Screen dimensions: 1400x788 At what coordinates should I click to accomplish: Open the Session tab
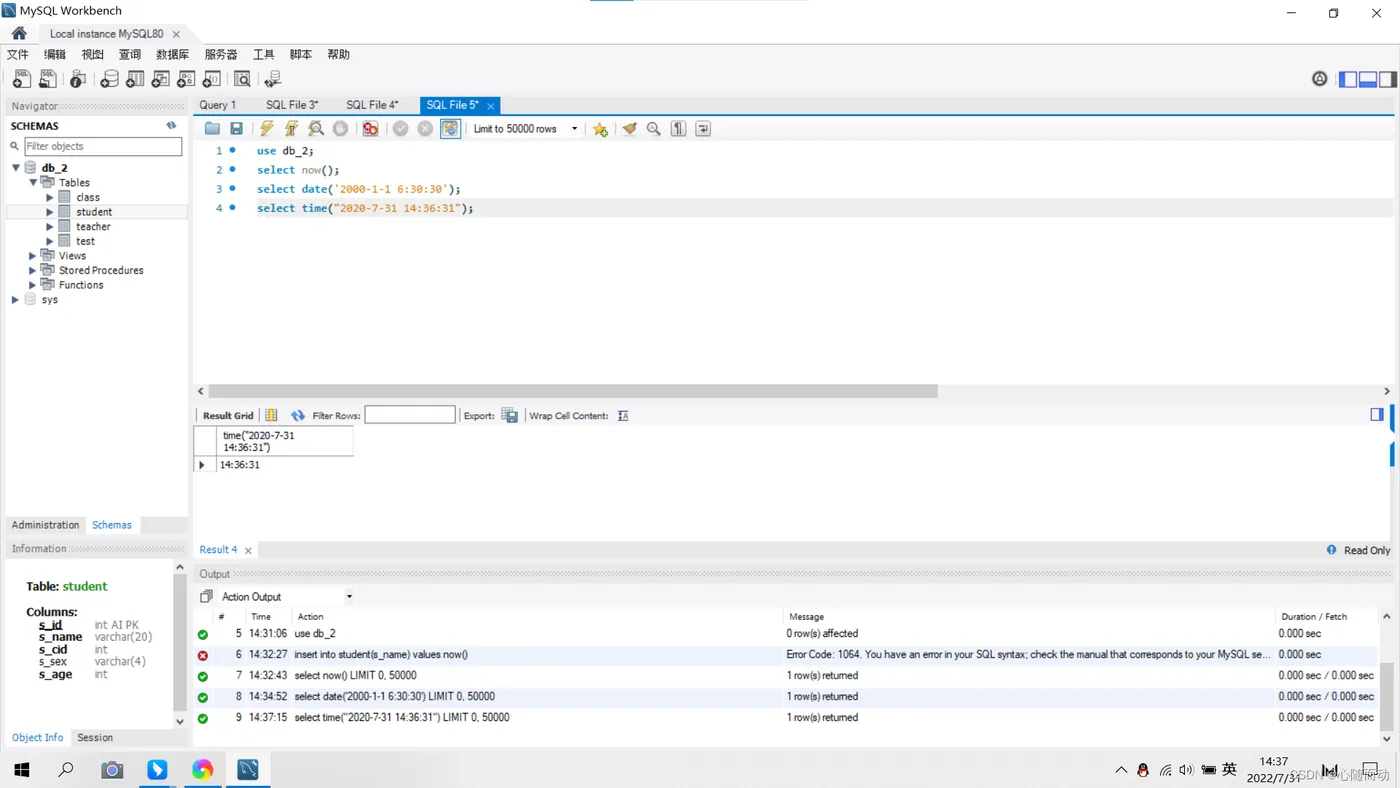tap(95, 738)
